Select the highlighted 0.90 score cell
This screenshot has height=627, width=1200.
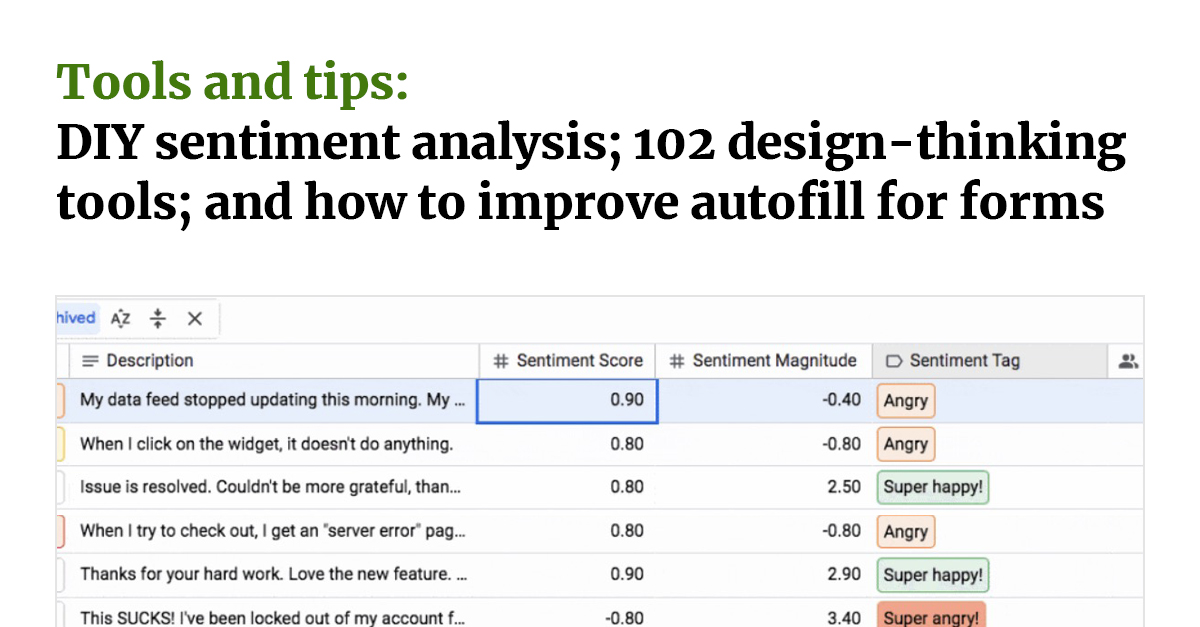(x=567, y=399)
